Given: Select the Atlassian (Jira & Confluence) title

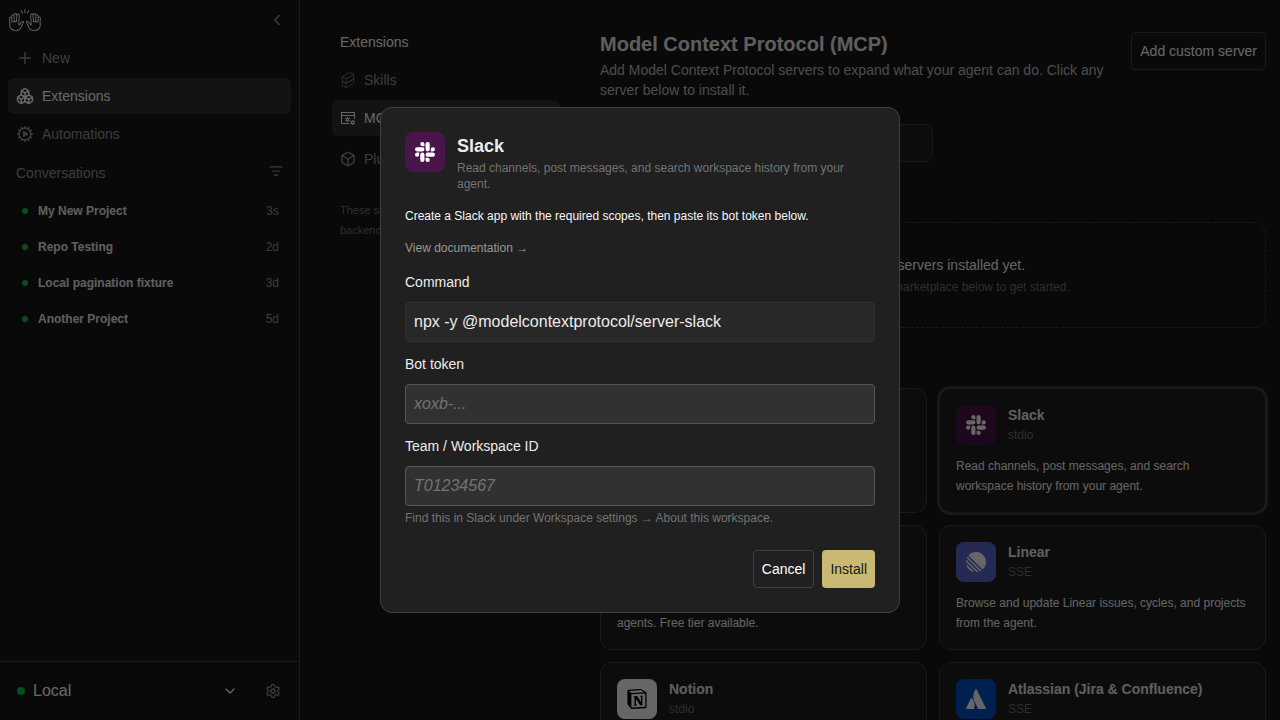Looking at the screenshot, I should pyautogui.click(x=1105, y=689).
